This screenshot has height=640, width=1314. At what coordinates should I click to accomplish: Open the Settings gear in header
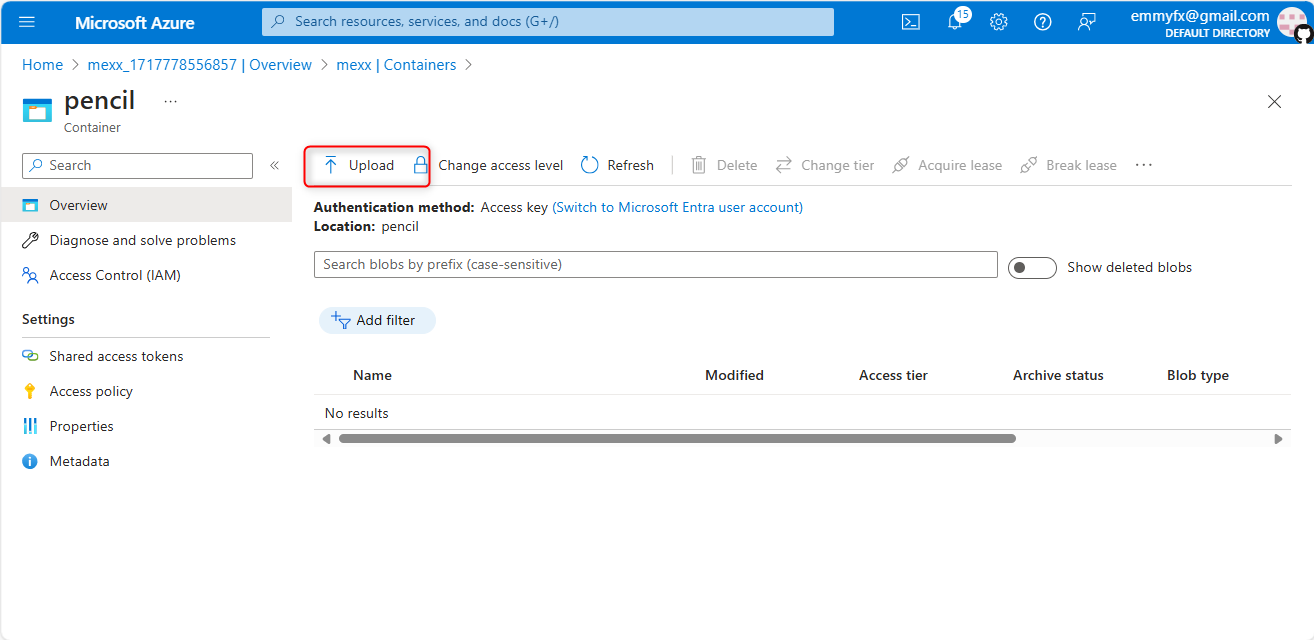(998, 22)
